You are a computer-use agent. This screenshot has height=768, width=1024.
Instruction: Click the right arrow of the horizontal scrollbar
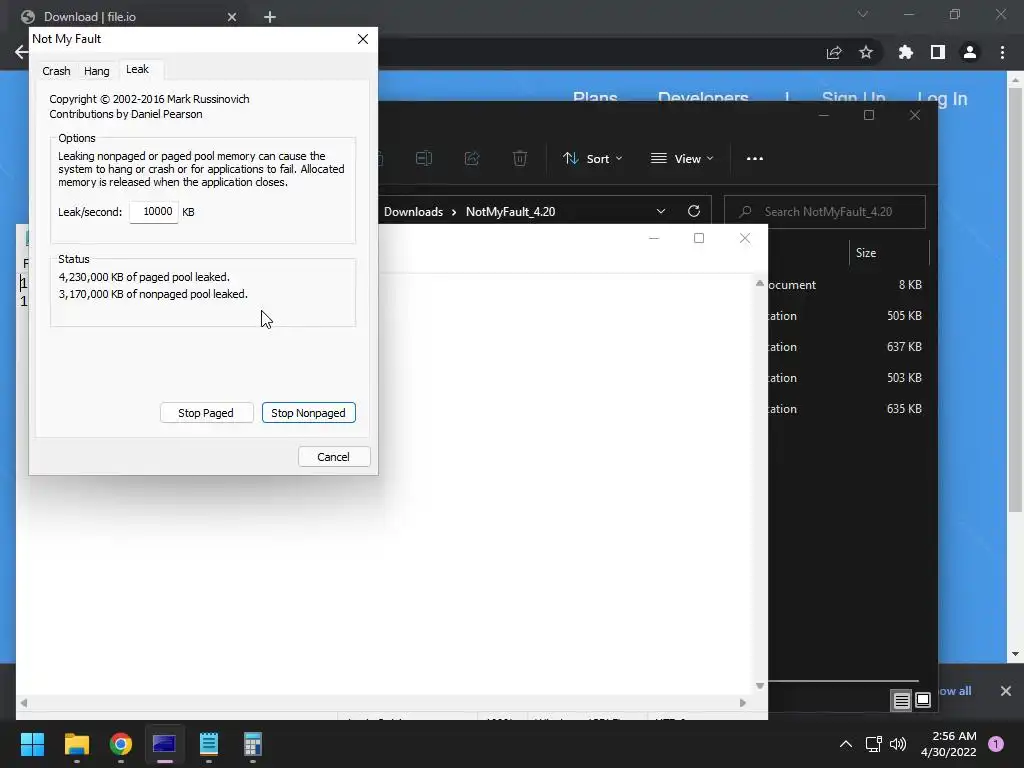coord(743,703)
